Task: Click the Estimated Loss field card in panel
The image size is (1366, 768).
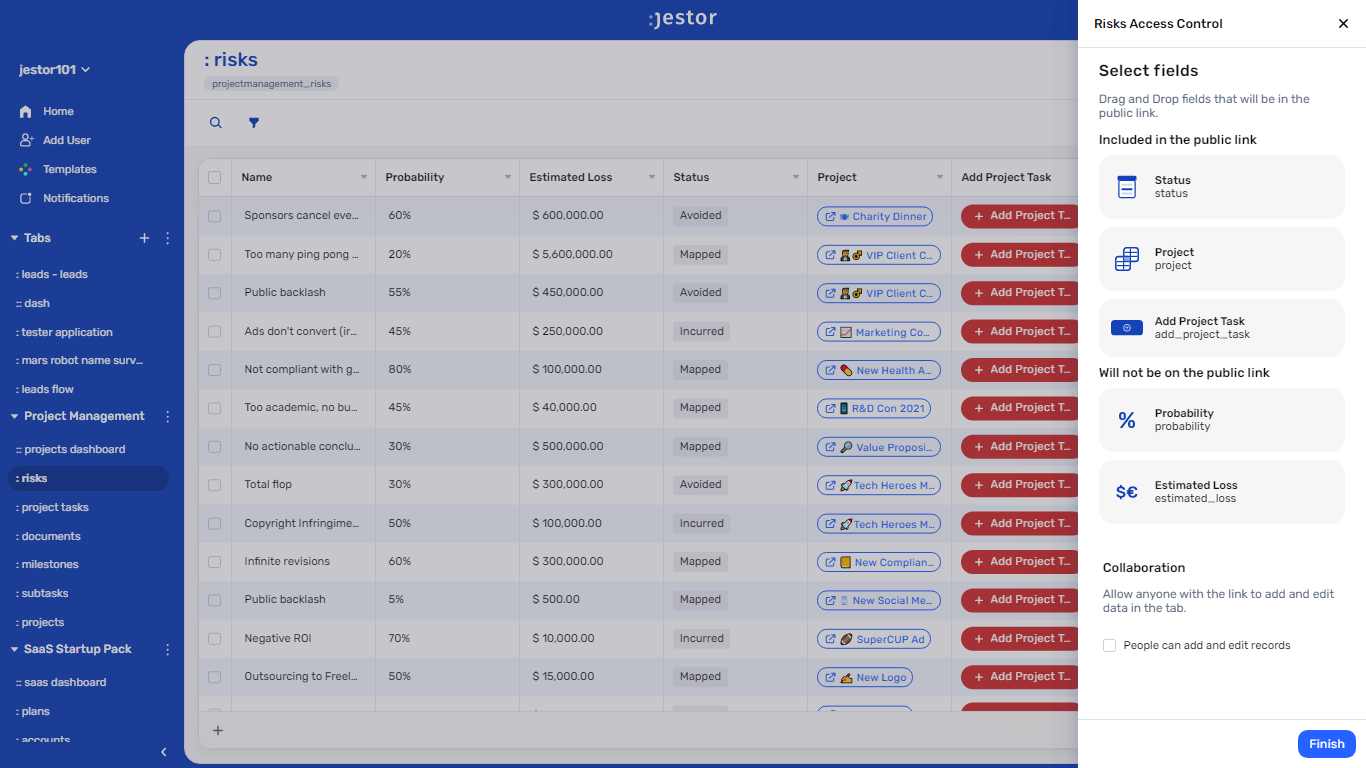Action: (x=1221, y=492)
